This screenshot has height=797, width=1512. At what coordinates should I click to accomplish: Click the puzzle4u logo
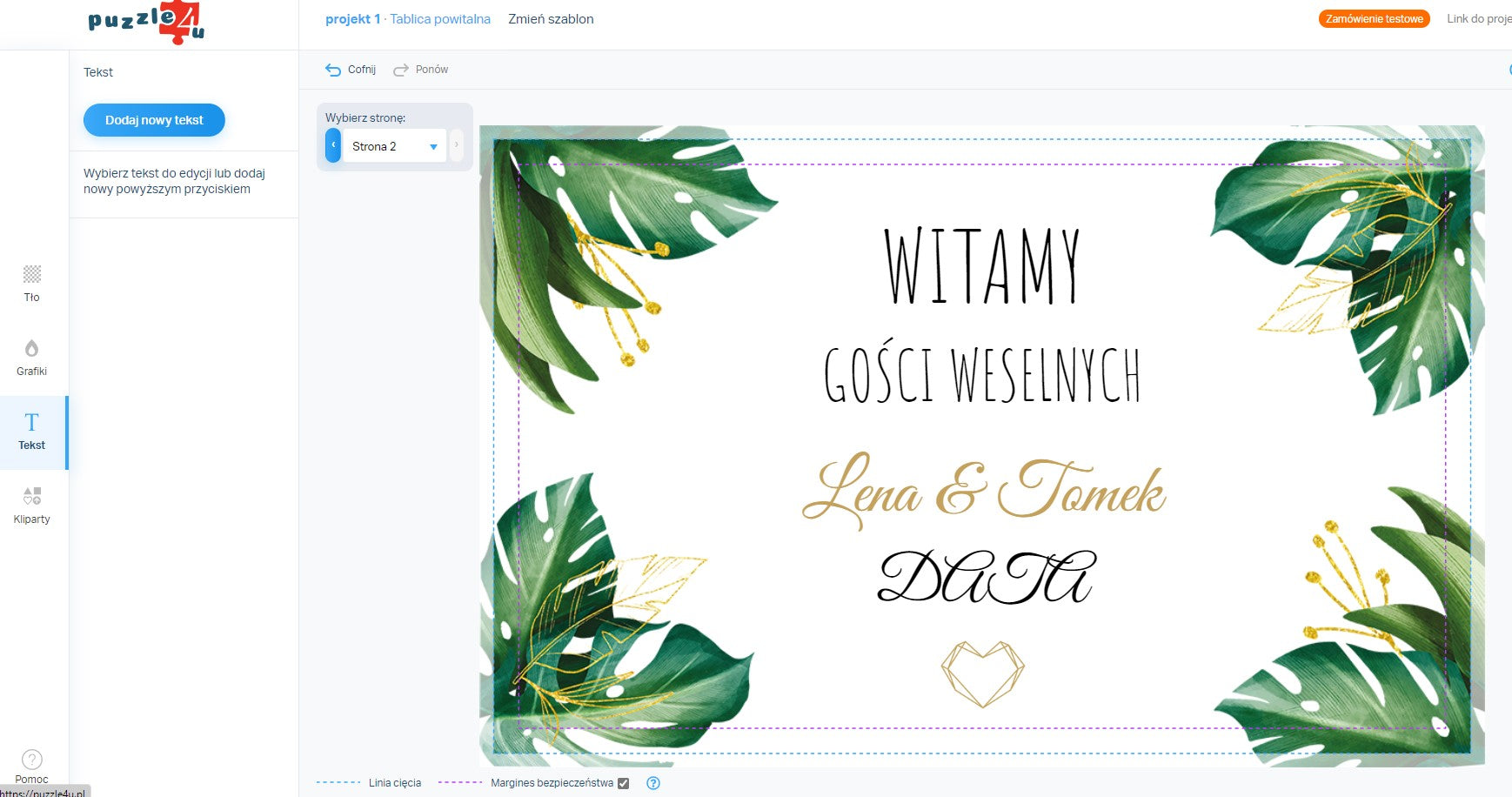[x=146, y=23]
